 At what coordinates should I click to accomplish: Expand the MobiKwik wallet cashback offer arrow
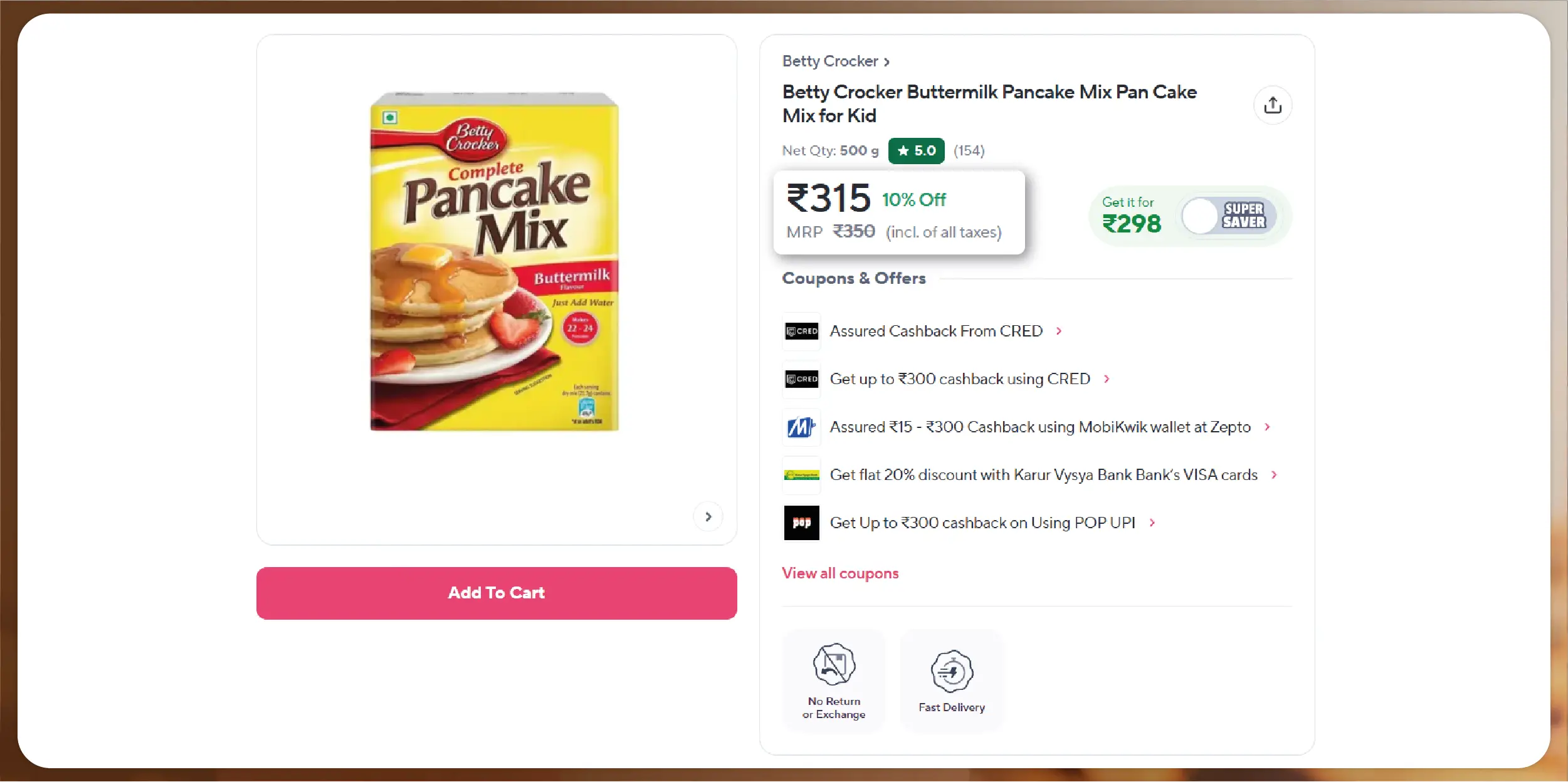(x=1267, y=427)
